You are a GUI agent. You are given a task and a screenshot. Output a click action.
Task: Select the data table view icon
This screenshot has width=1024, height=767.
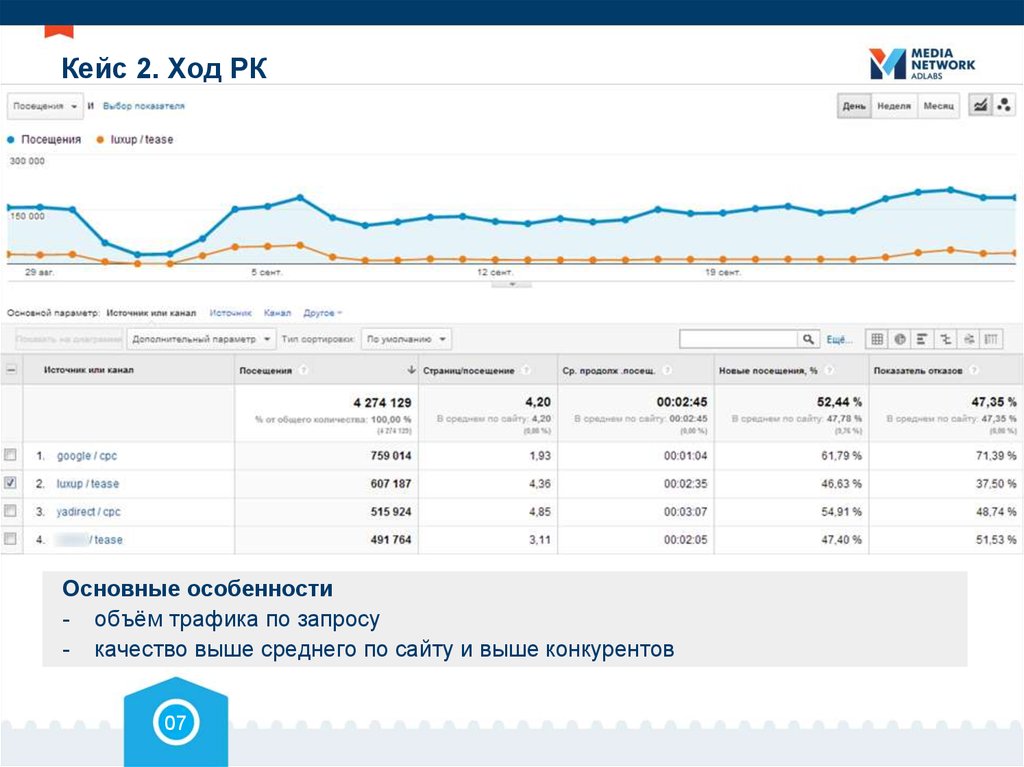tap(876, 338)
